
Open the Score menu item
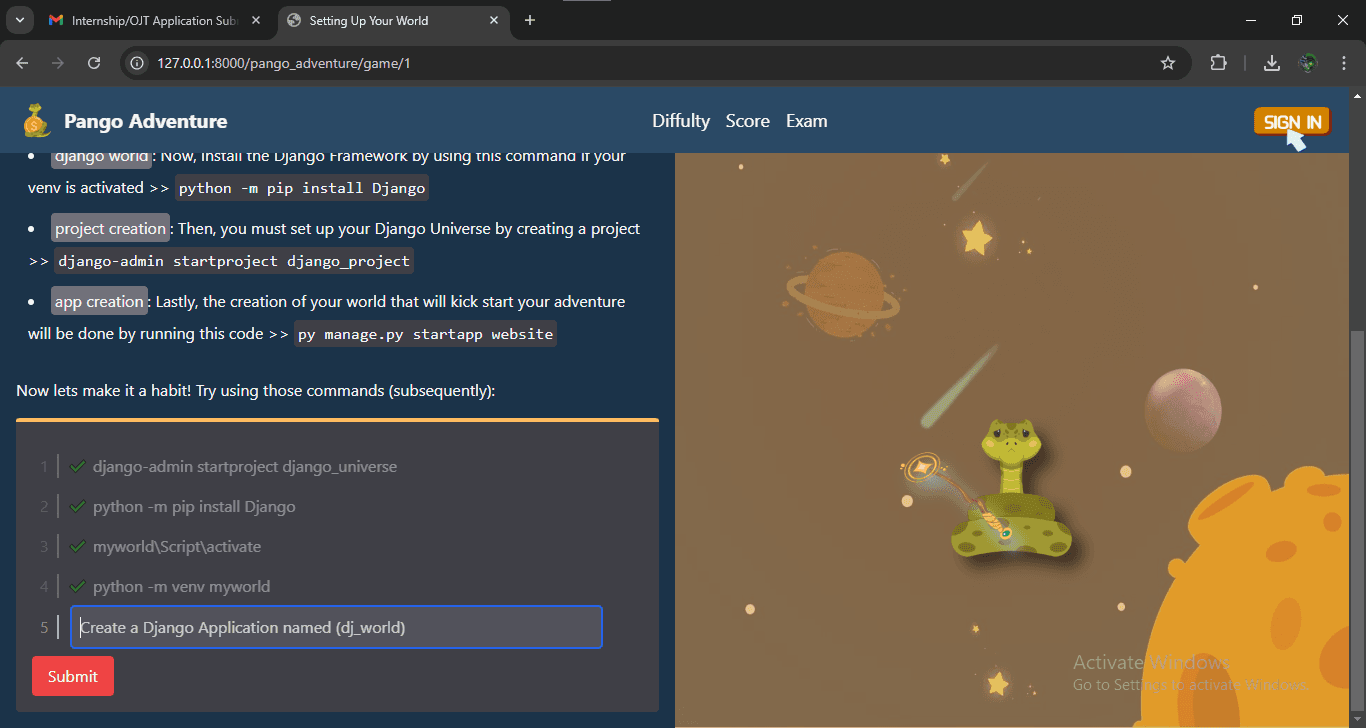[748, 121]
